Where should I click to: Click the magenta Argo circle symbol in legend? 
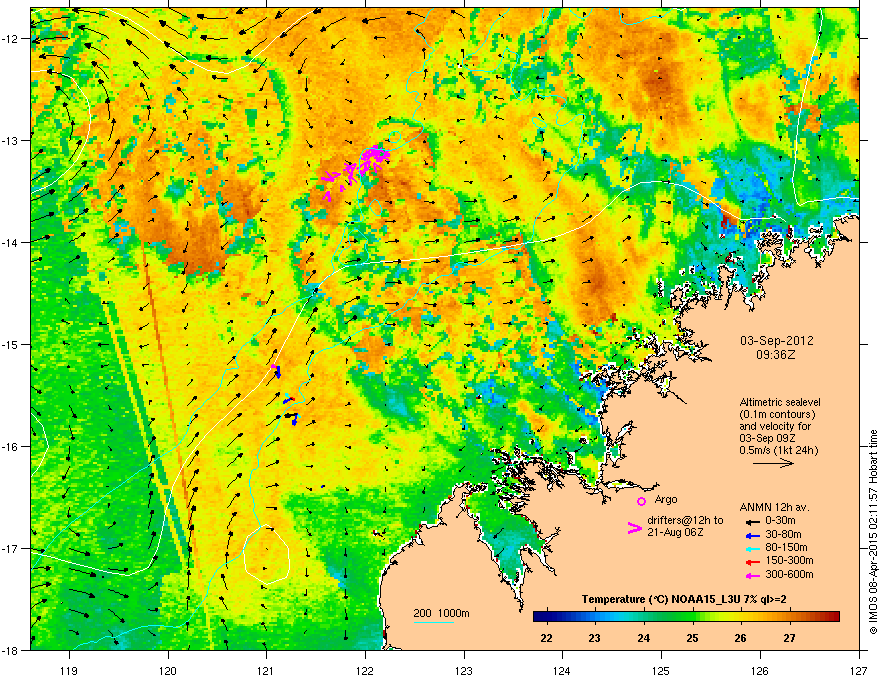[641, 501]
